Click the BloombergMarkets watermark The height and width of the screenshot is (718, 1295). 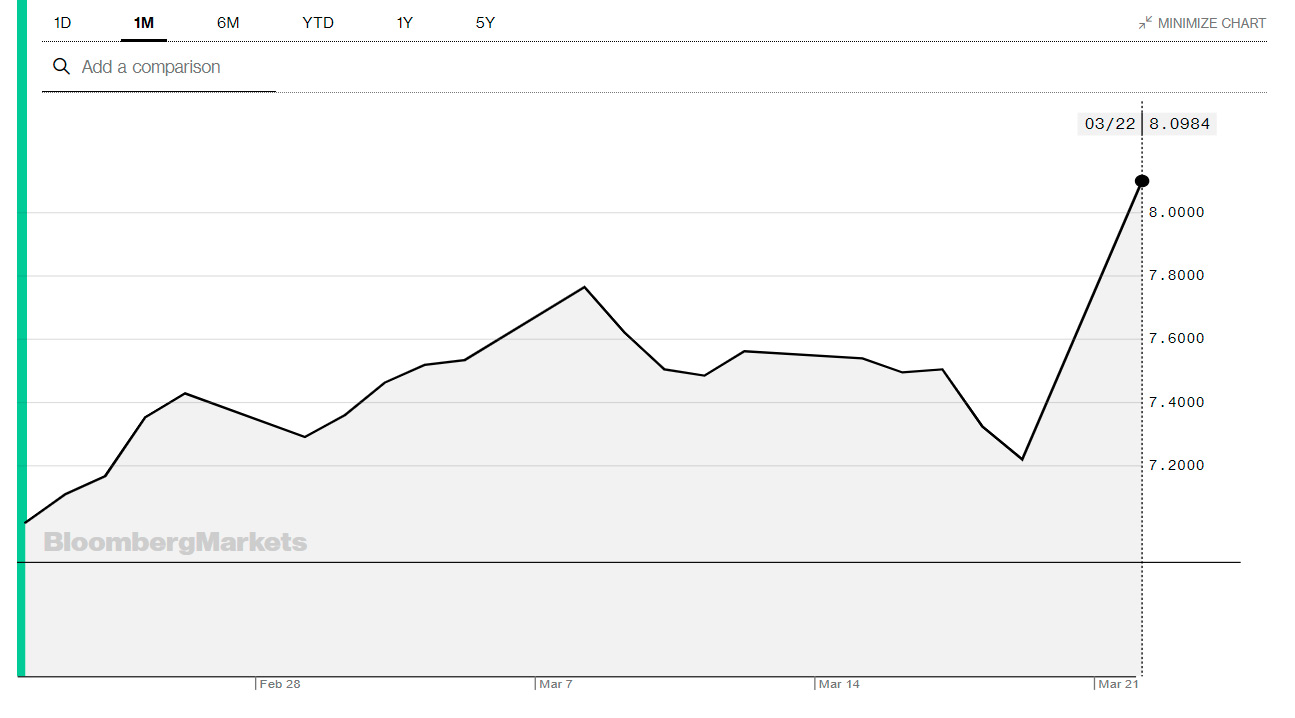[175, 542]
